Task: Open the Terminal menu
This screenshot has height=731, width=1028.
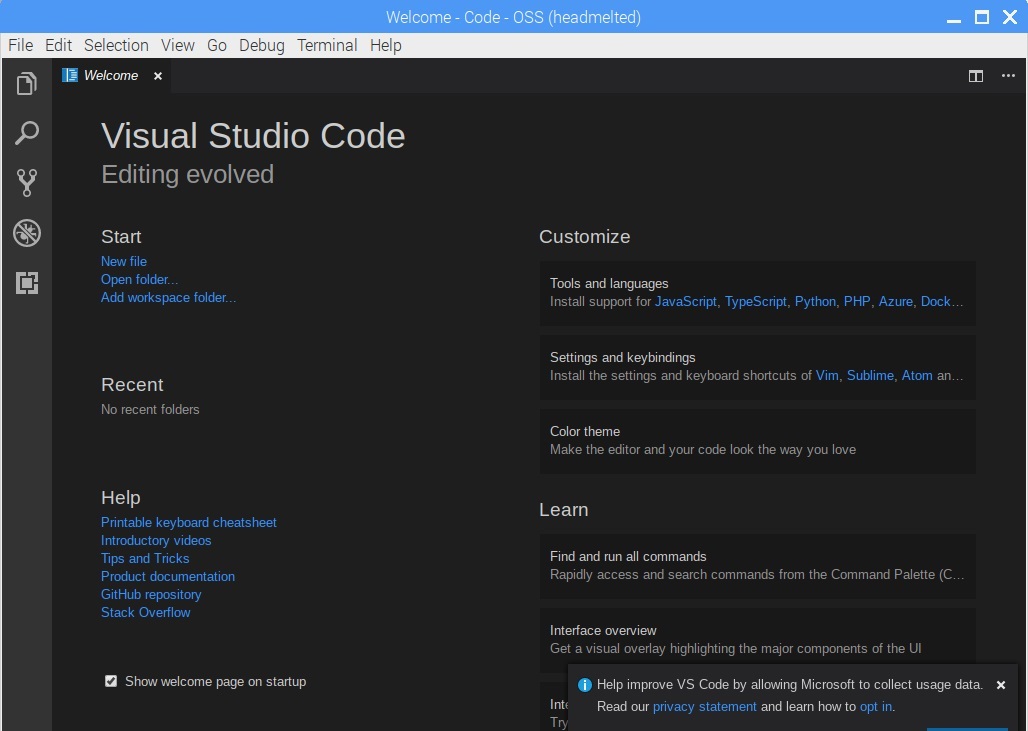Action: [327, 45]
